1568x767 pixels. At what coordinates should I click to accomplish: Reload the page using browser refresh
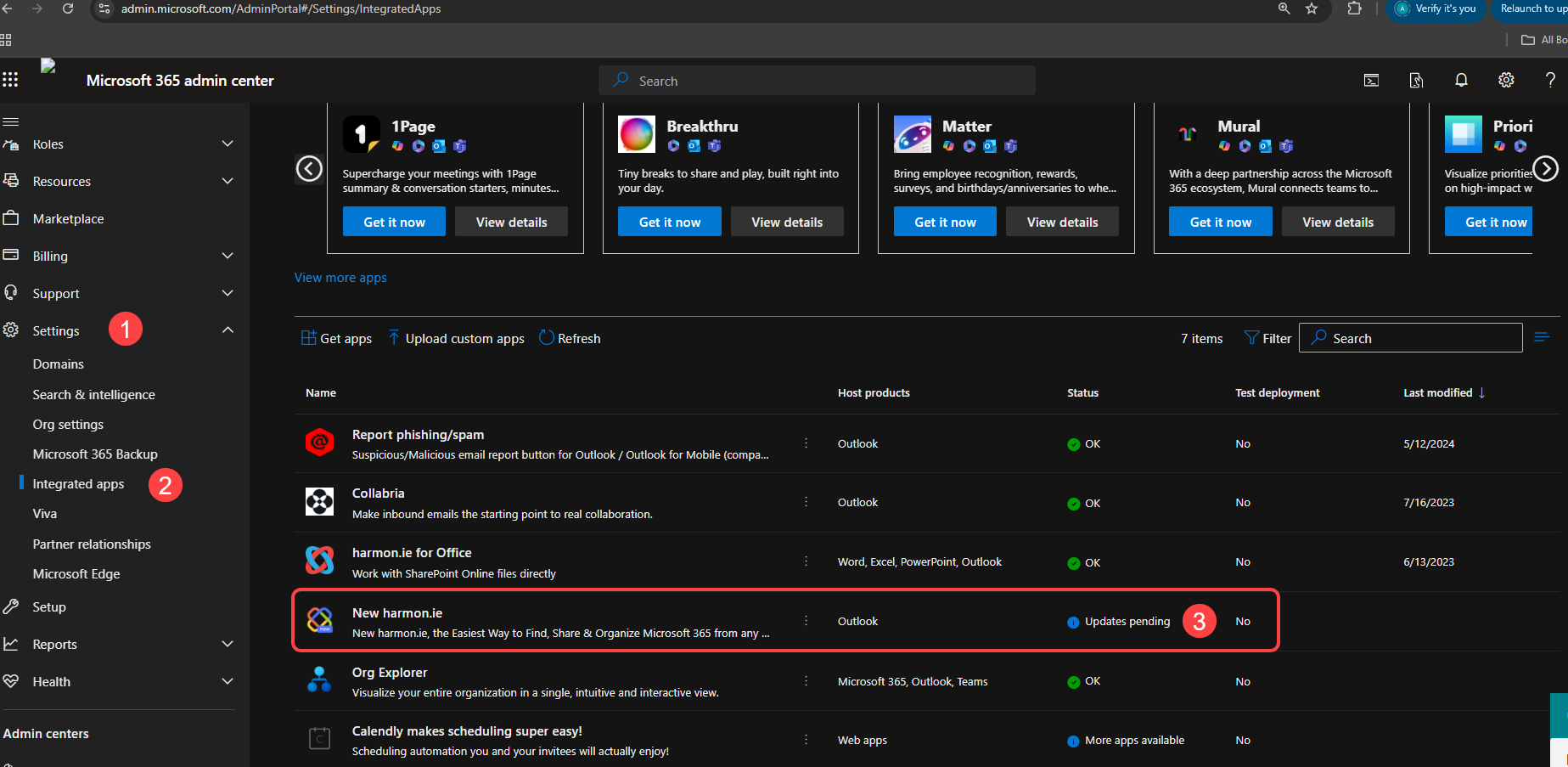pos(68,8)
